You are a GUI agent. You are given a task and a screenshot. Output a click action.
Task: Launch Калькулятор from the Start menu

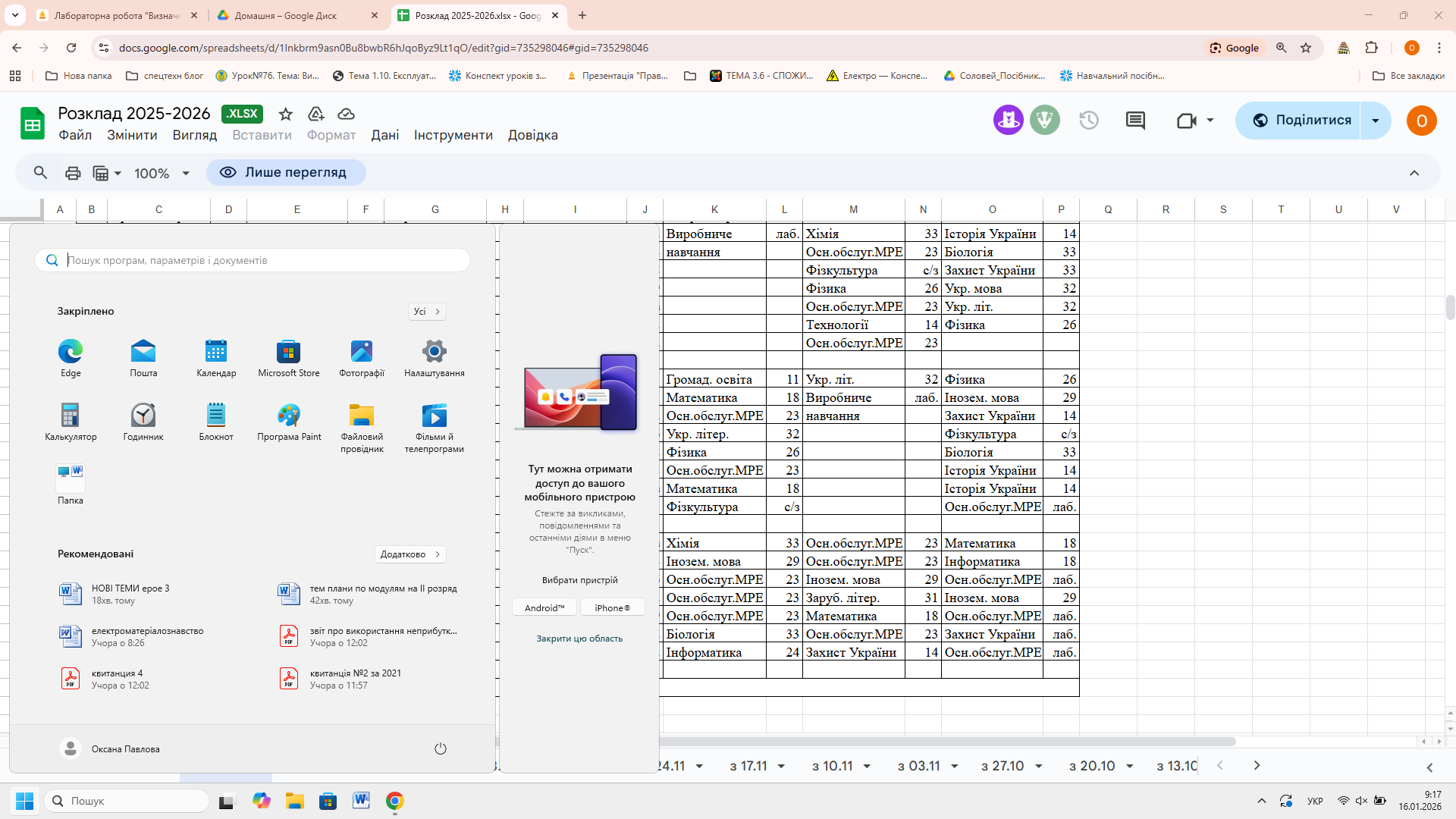tap(71, 422)
